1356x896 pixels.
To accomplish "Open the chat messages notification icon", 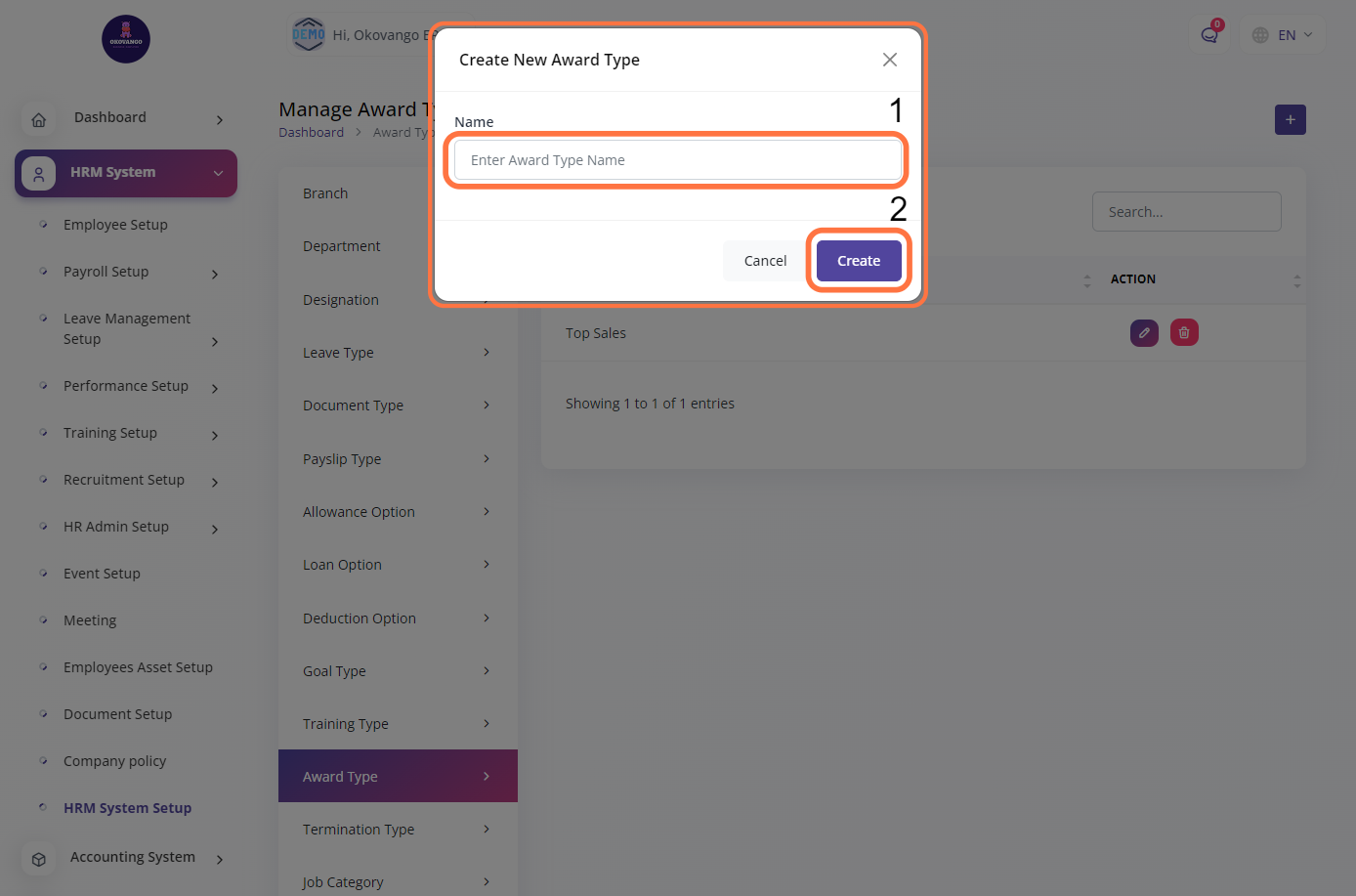I will [1209, 35].
